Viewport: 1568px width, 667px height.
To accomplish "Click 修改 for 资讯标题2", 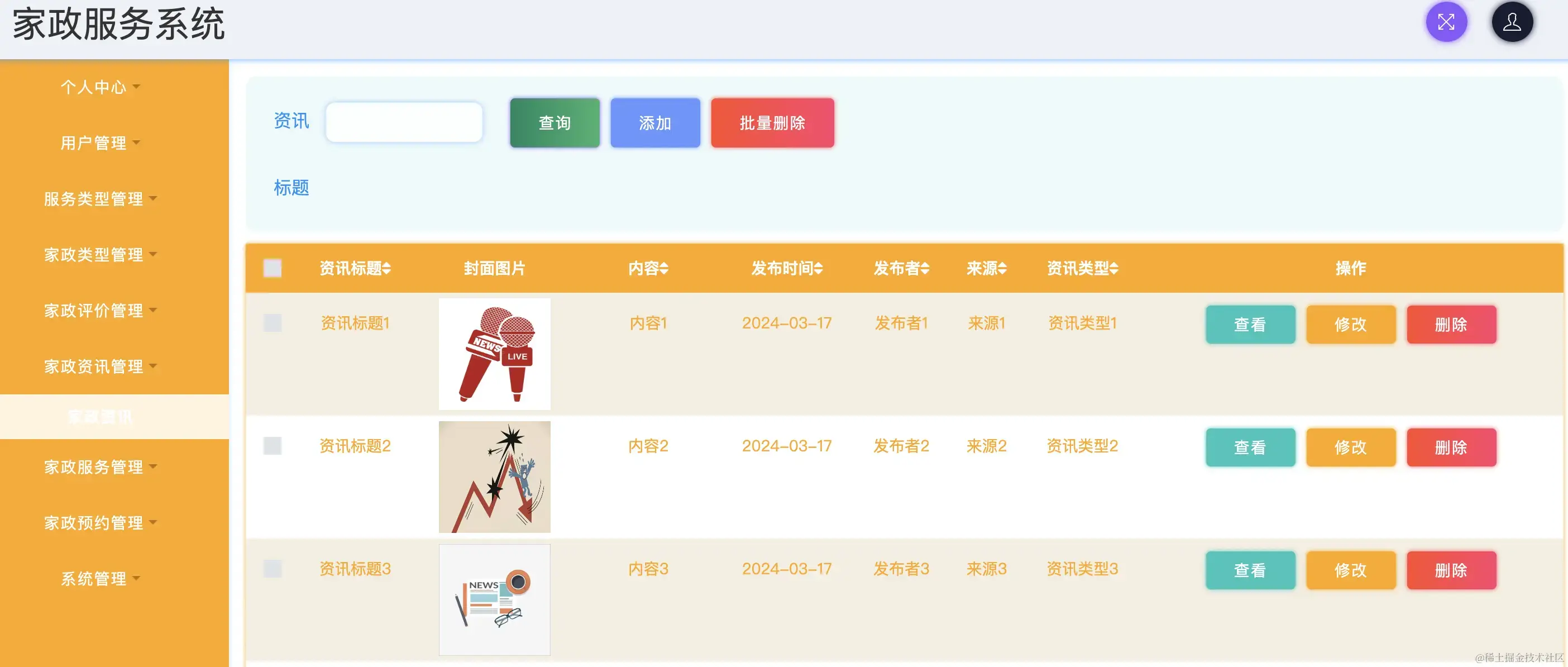I will pyautogui.click(x=1351, y=447).
